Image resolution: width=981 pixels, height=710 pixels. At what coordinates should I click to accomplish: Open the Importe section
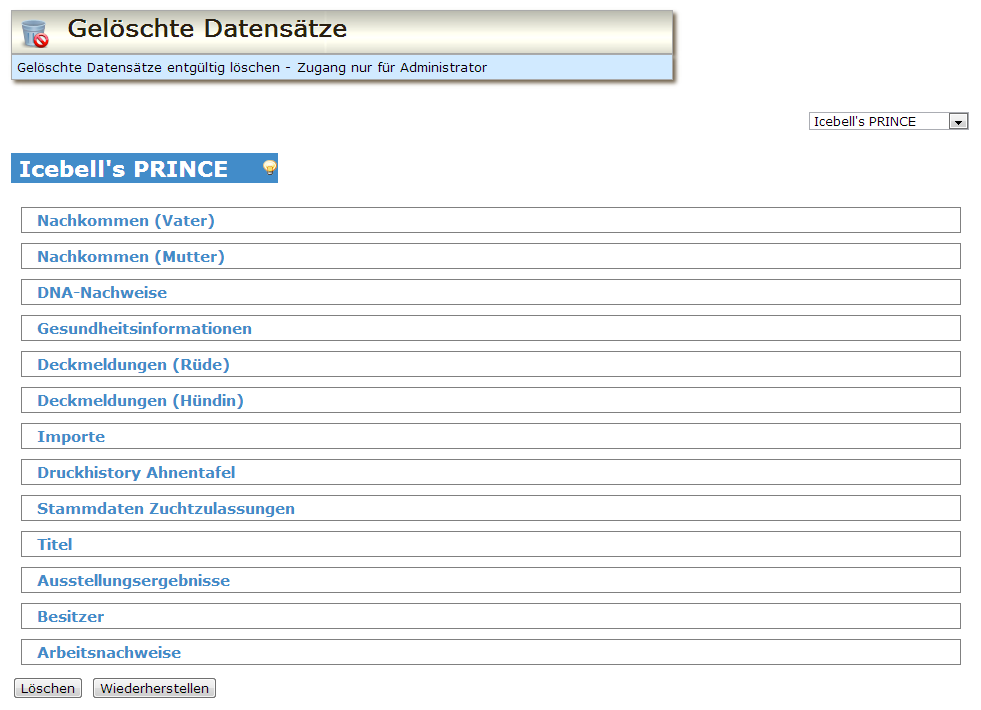(71, 437)
